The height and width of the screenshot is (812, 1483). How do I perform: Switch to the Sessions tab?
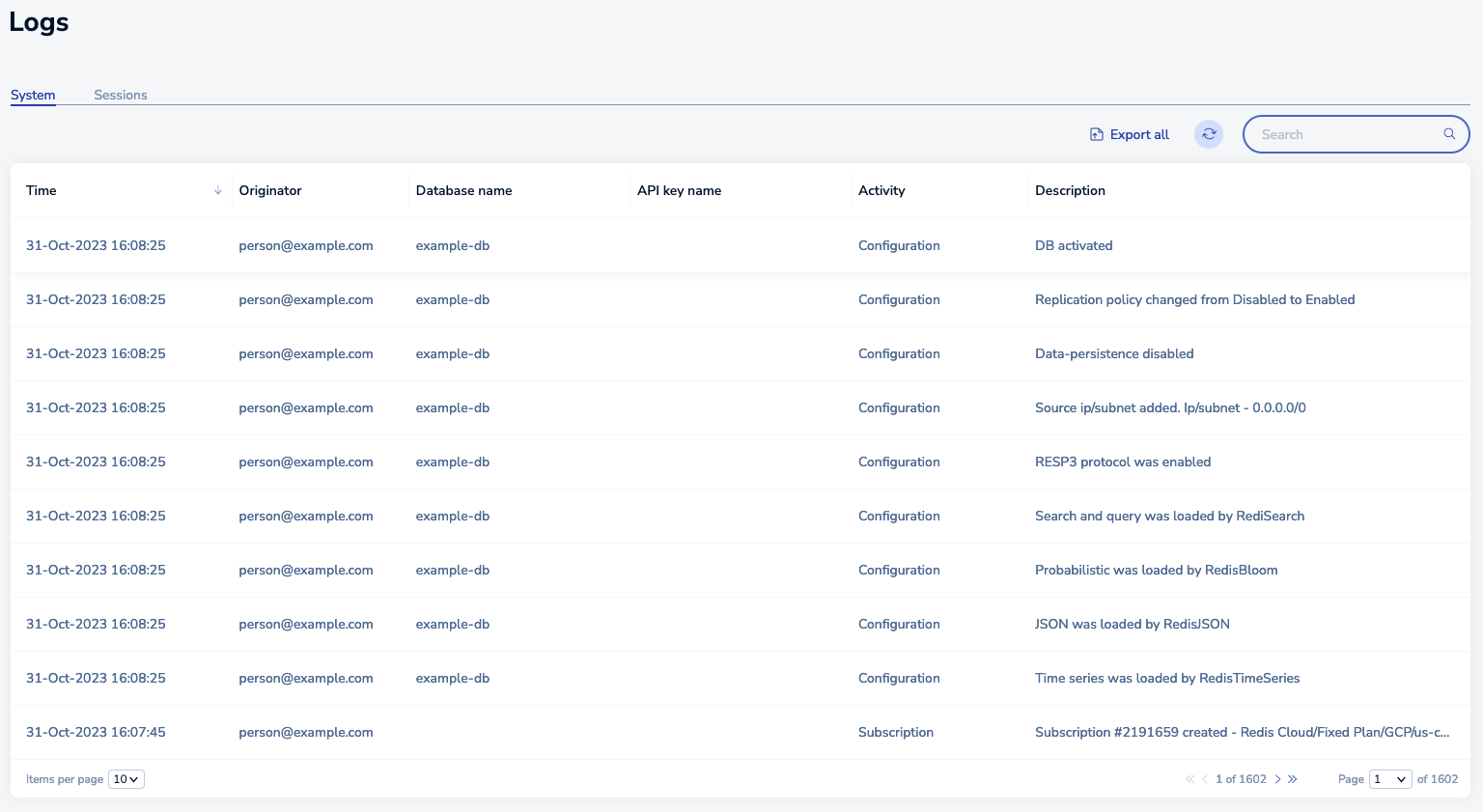click(120, 95)
